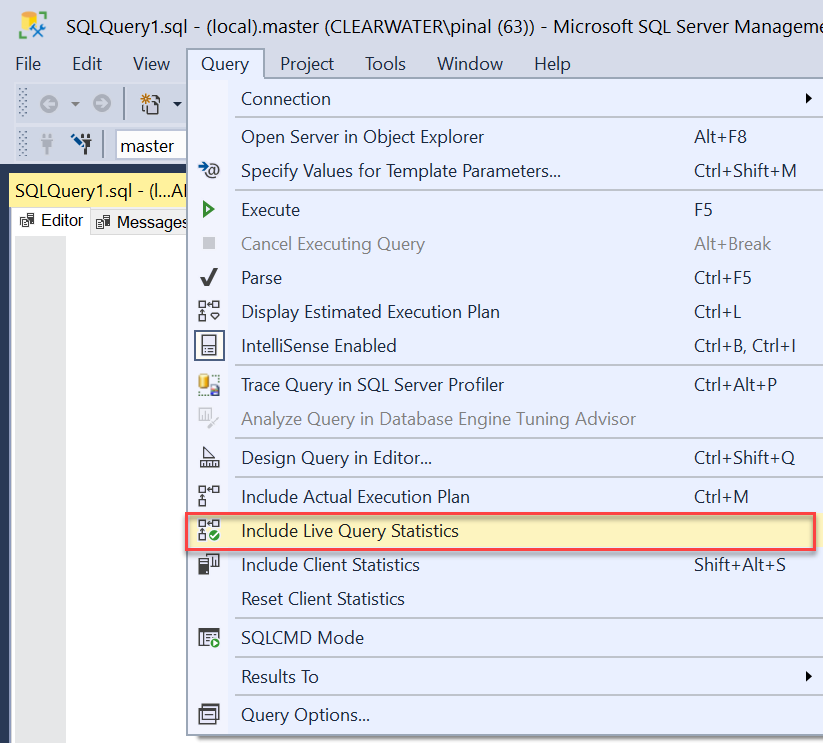Select the SQLQuery1.sql document tab
823x743 pixels.
coord(98,190)
